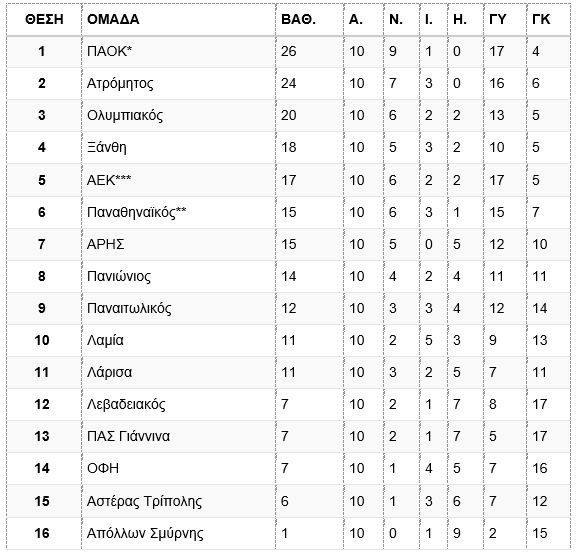Select the ΠΑΟΚ* team name

pos(109,51)
